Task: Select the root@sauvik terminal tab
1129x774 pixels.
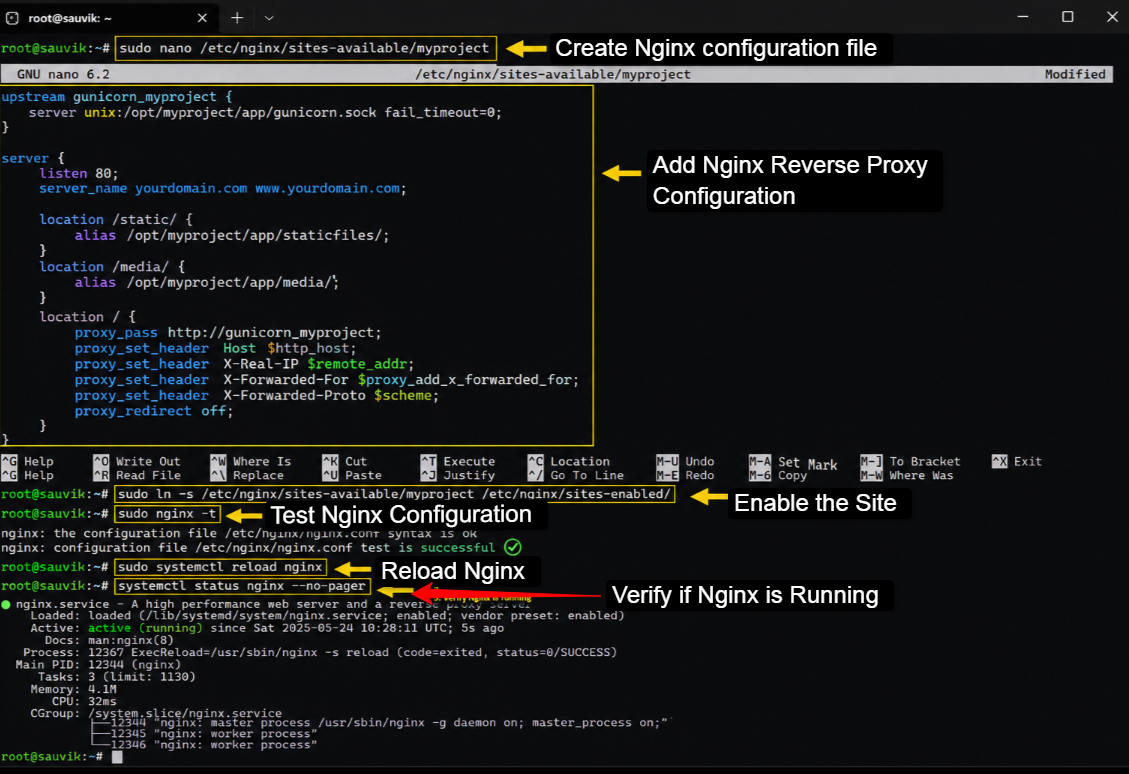Action: tap(108, 17)
